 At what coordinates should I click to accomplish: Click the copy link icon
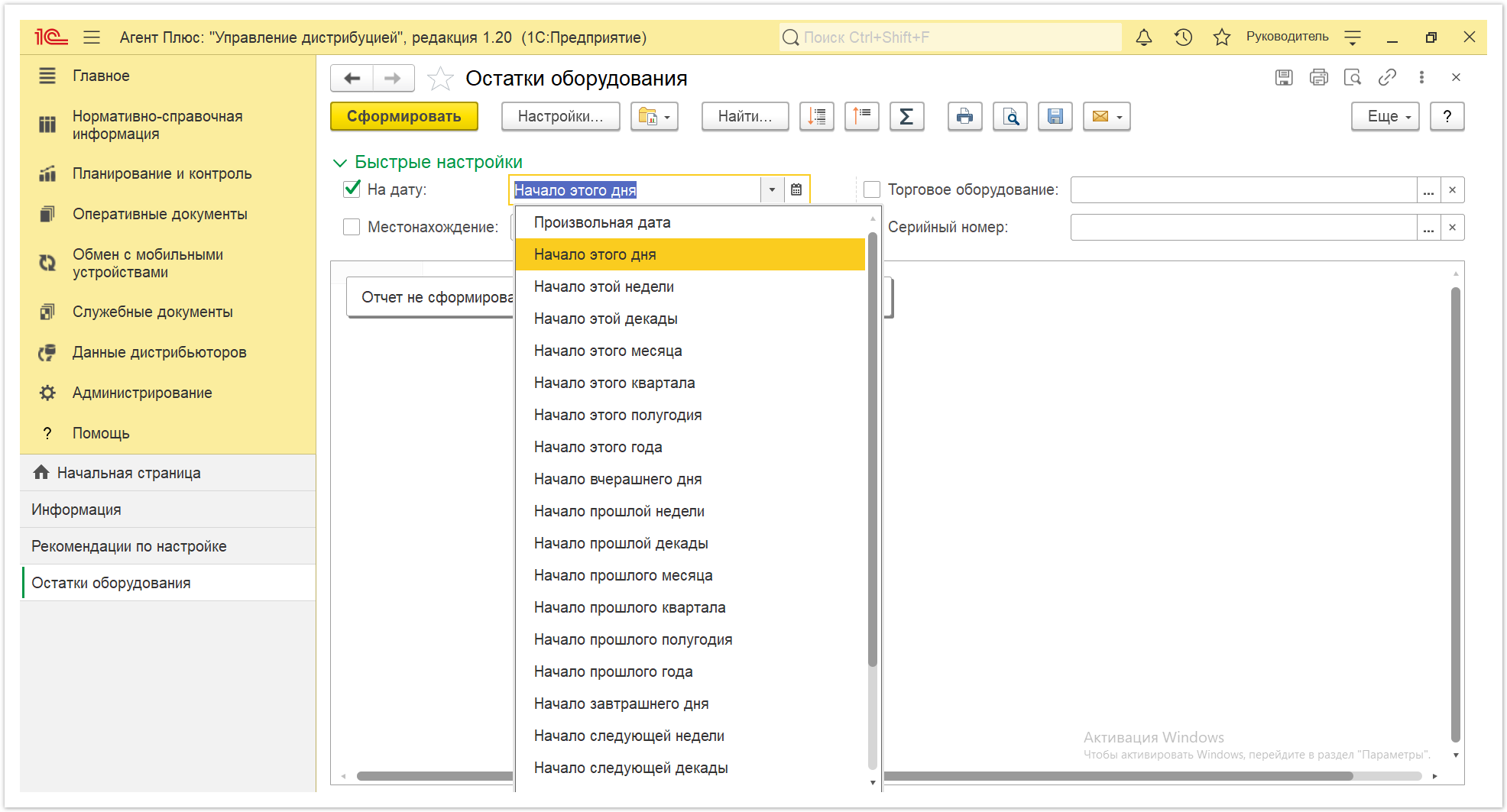tap(1387, 77)
